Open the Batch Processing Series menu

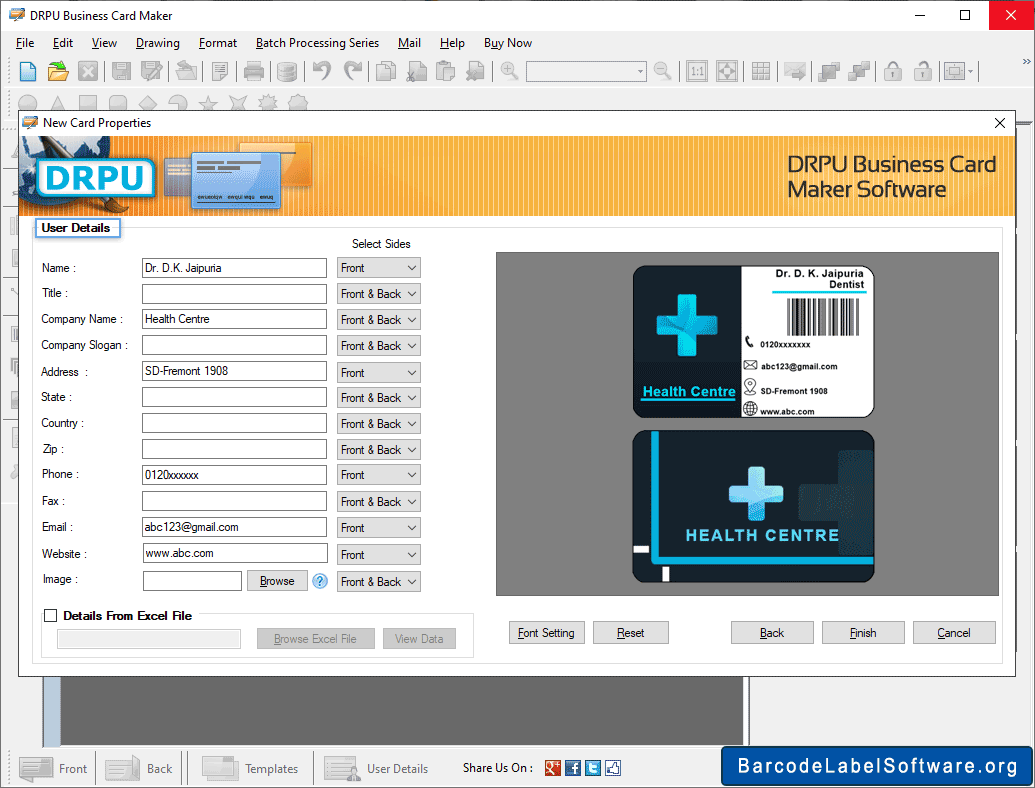pyautogui.click(x=317, y=43)
